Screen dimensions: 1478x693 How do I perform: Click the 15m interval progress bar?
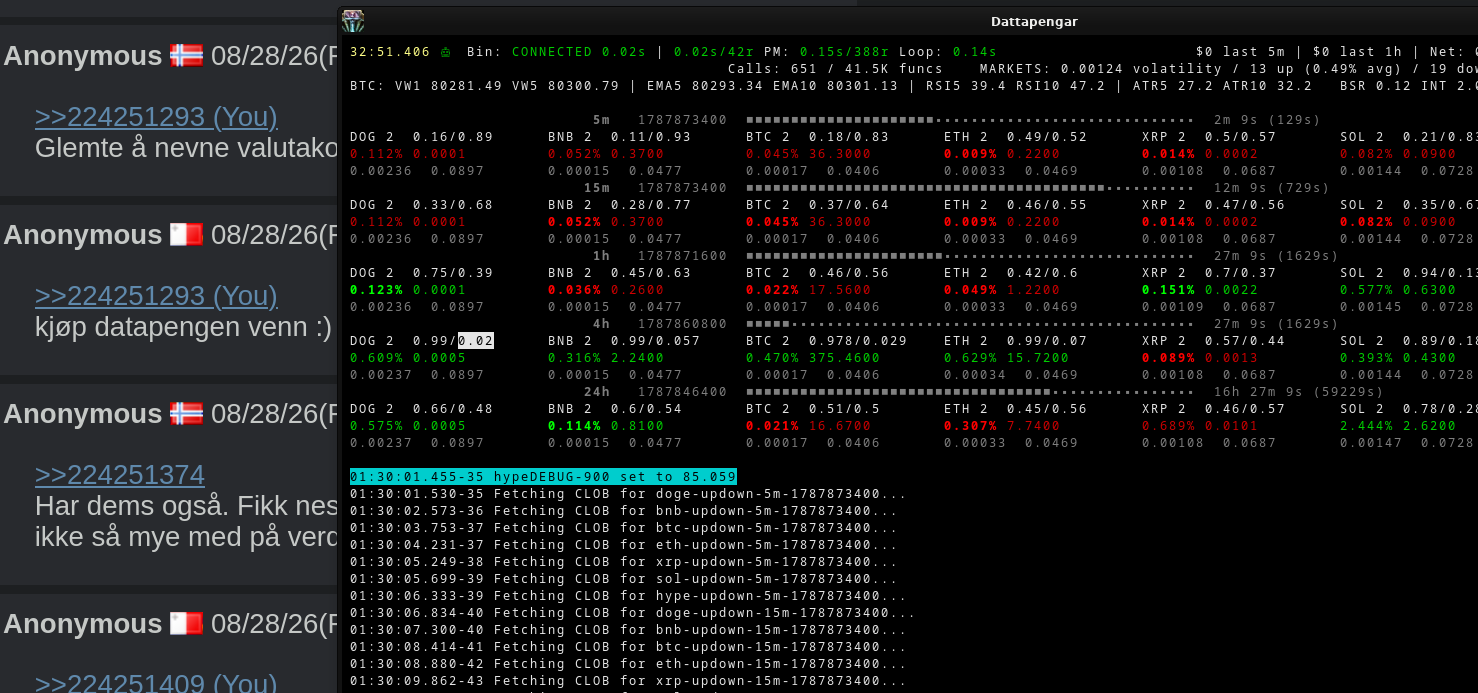(970, 188)
